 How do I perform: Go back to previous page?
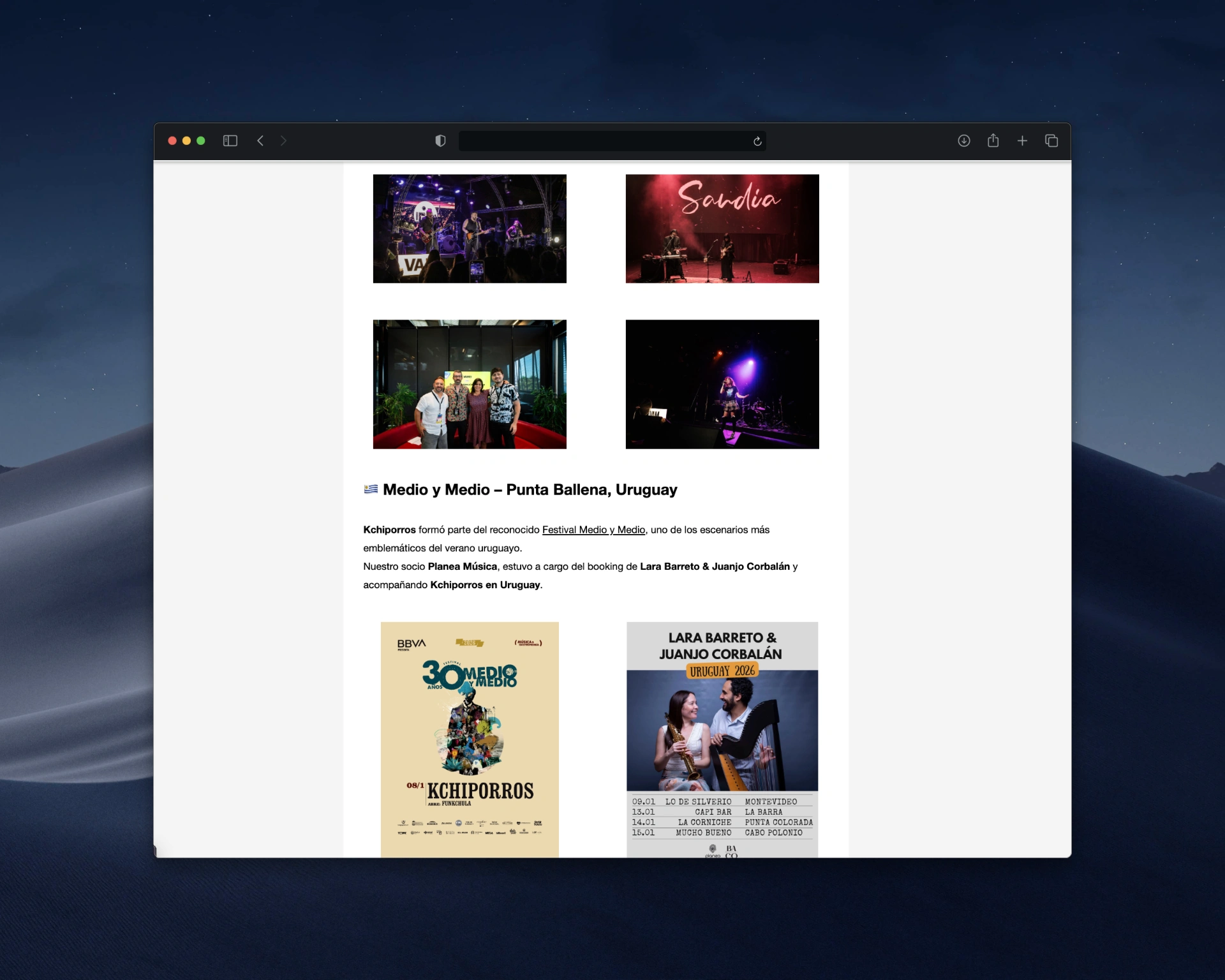[260, 140]
